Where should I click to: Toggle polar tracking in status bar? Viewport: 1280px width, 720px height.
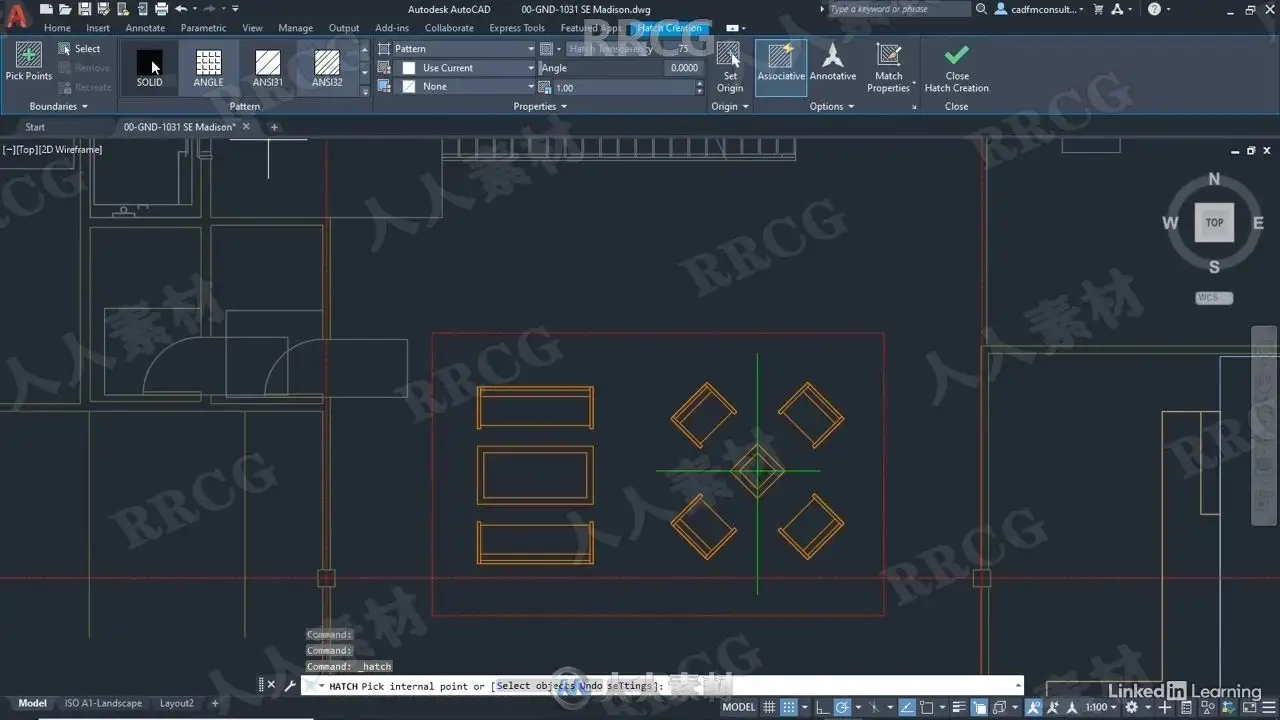tap(843, 707)
